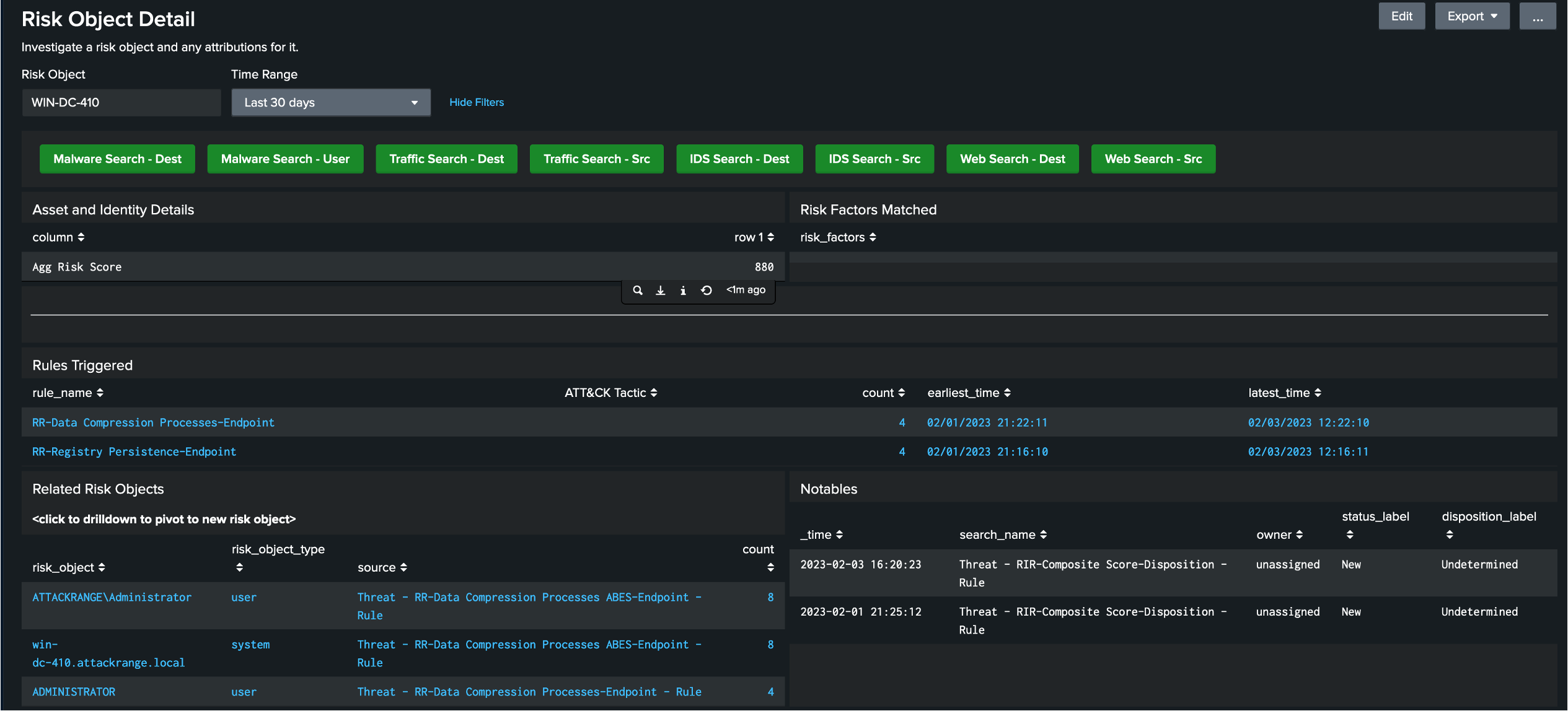Run Traffic Search - Dest
Viewport: 1568px width, 711px height.
[x=446, y=159]
